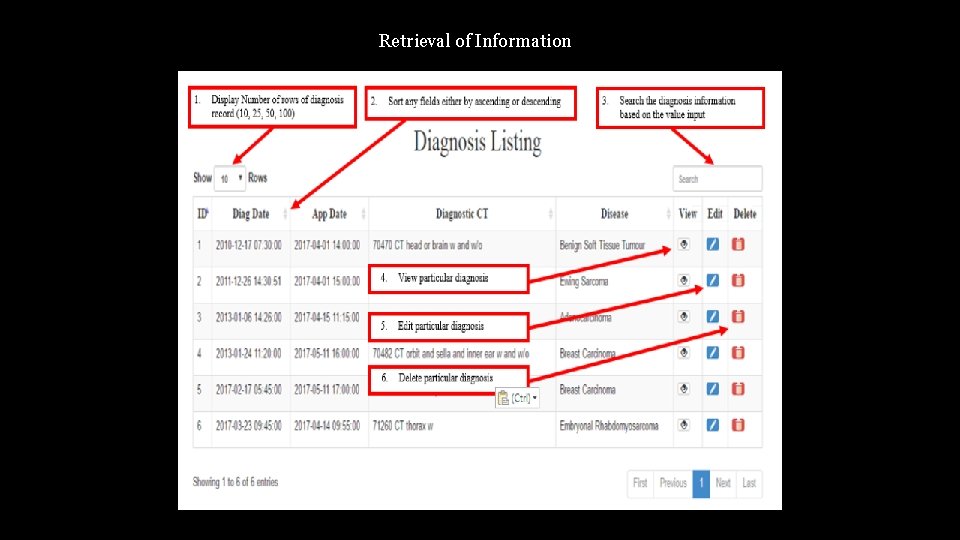
Task: Edit diagnosis in row ID 3
Action: click(713, 317)
